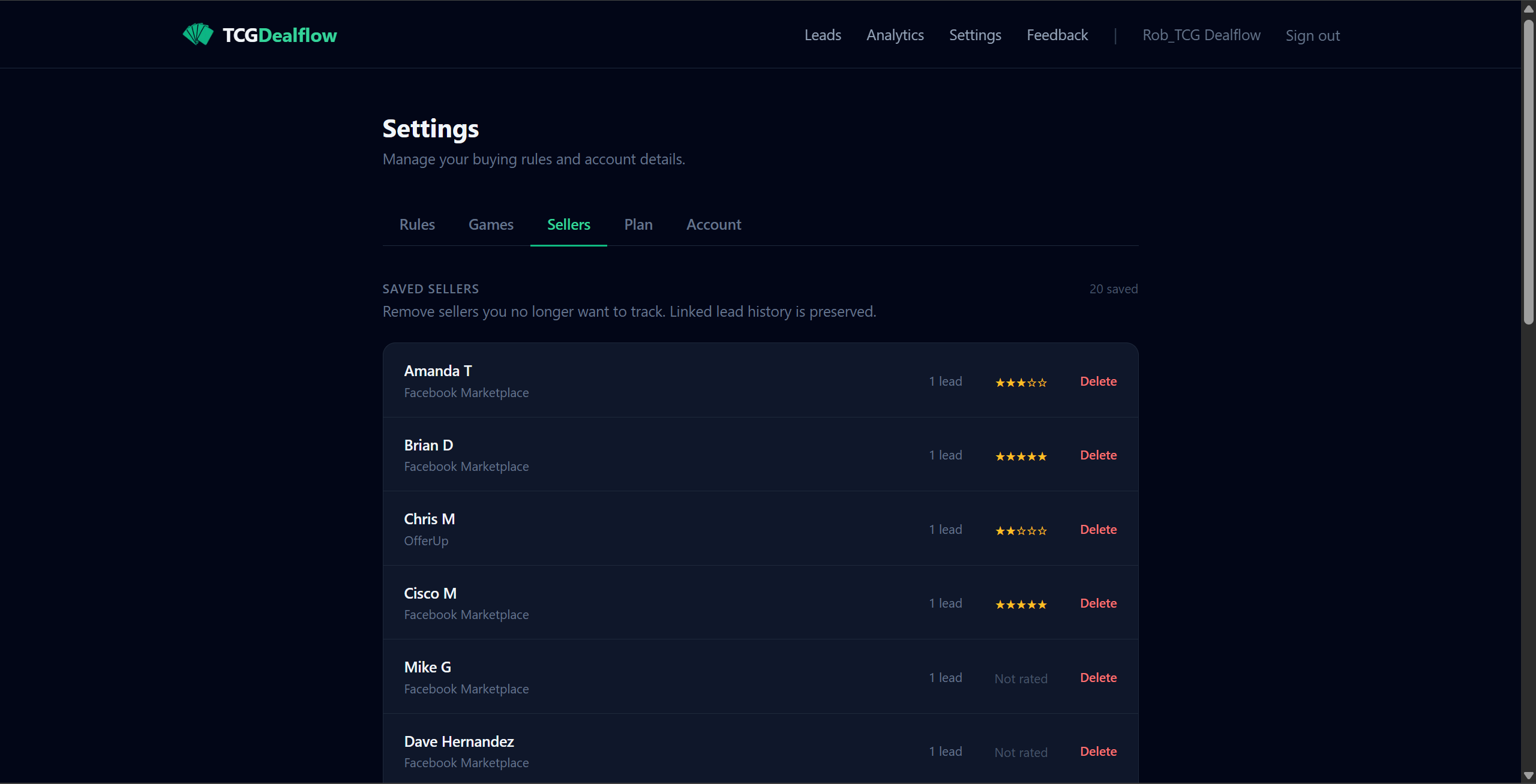Screen dimensions: 1536x784
Task: Select the Dave Hernandez seller name
Action: click(459, 742)
